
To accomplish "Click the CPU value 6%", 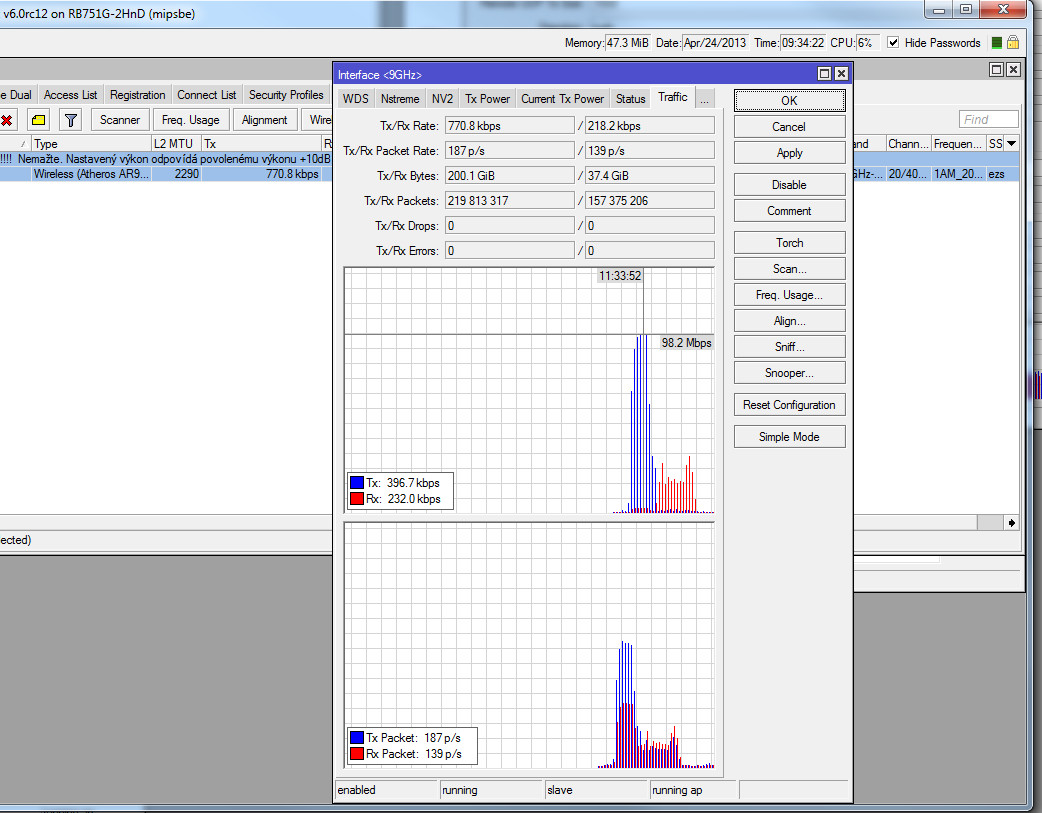I will [867, 43].
